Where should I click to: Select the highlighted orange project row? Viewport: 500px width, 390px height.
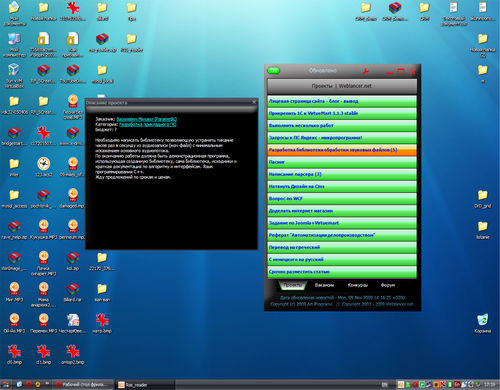pyautogui.click(x=342, y=150)
